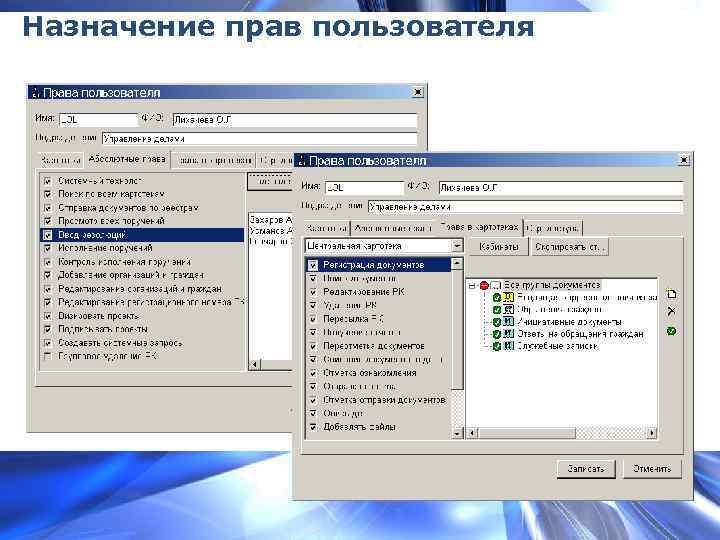The image size is (720, 540).
Task: Click the Подразделение field in front window
Action: pyautogui.click(x=525, y=207)
